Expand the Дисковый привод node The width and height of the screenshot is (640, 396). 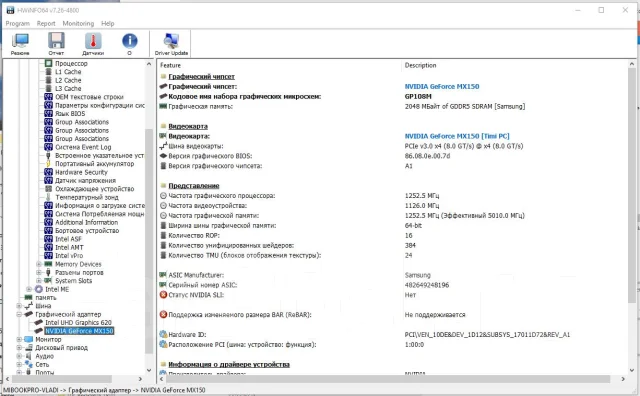pyautogui.click(x=19, y=348)
